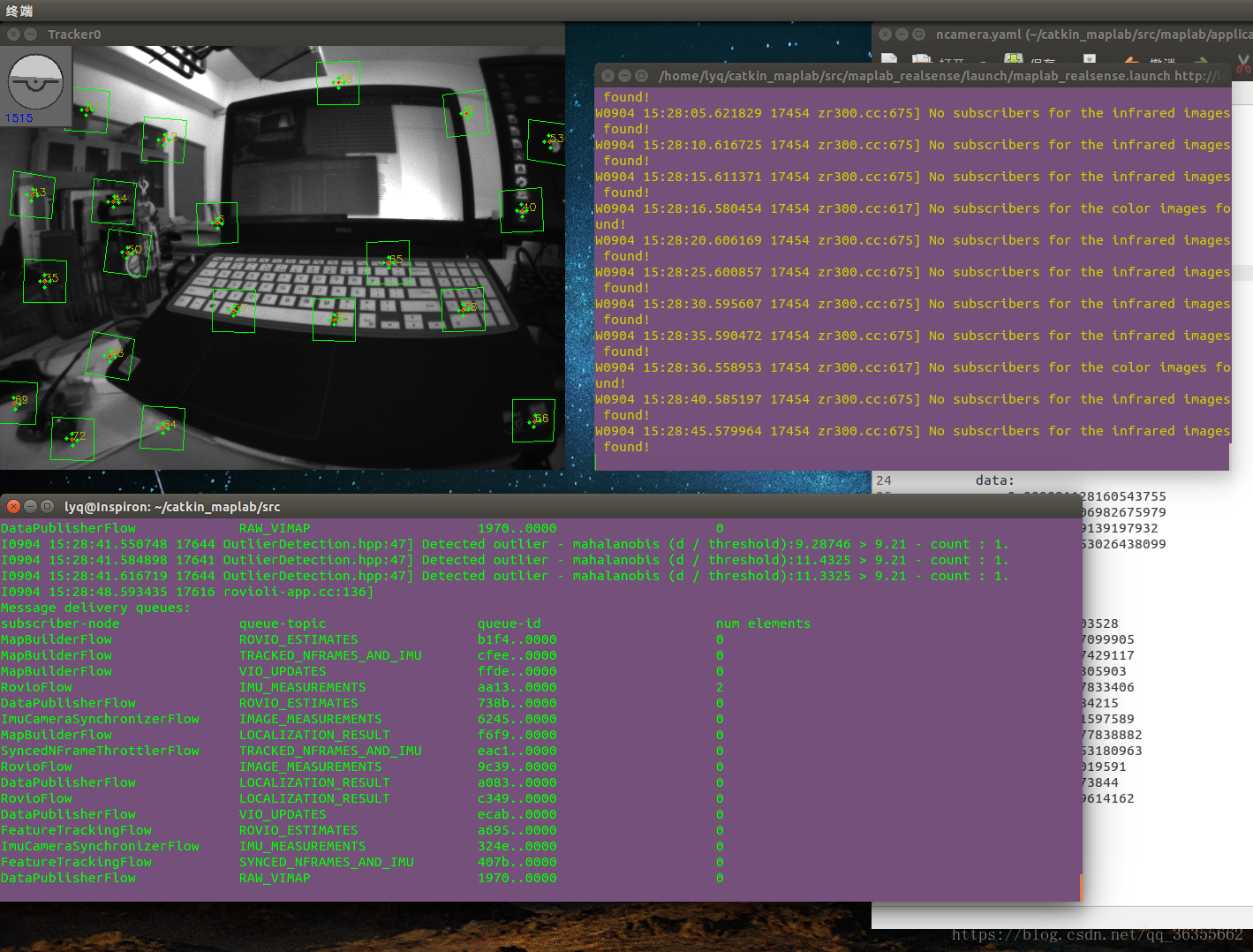Click the value ending '28160543755' in editor
The image size is (1253, 952).
point(1124,496)
